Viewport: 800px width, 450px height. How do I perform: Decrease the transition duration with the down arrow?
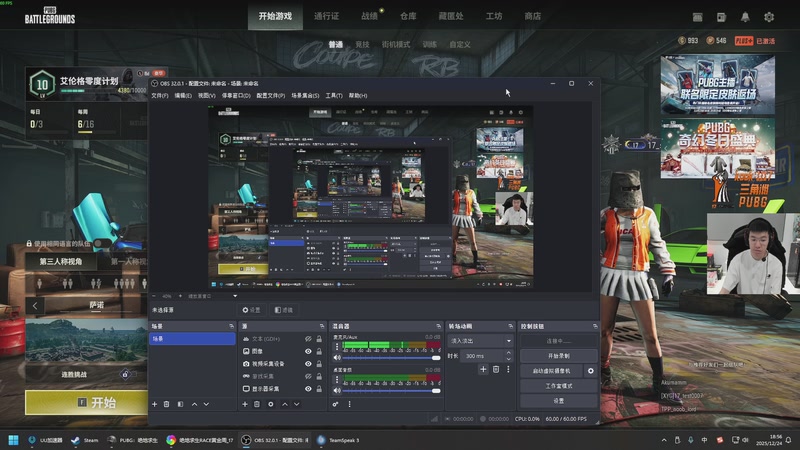point(508,359)
